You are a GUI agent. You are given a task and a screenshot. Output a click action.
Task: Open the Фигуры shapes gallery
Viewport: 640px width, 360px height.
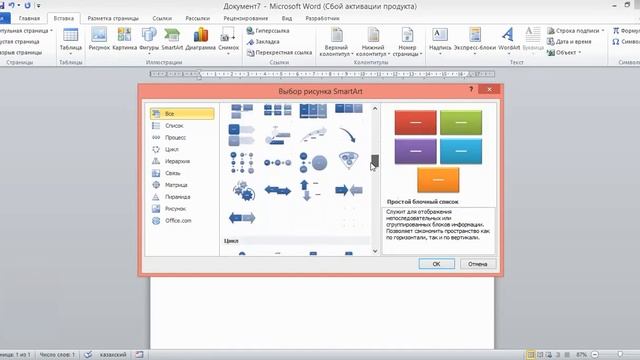coord(149,41)
